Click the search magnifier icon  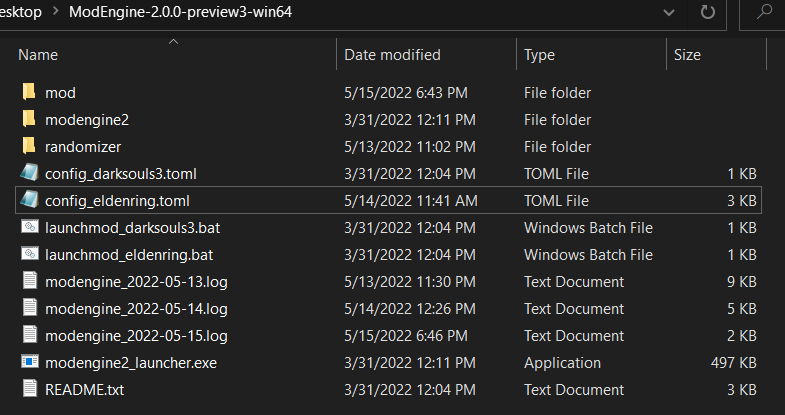pyautogui.click(x=765, y=14)
